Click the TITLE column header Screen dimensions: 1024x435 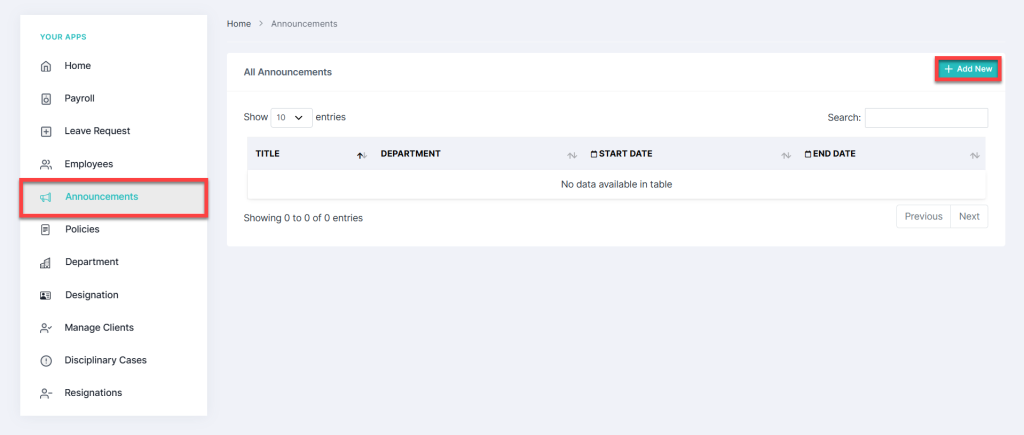[310, 154]
